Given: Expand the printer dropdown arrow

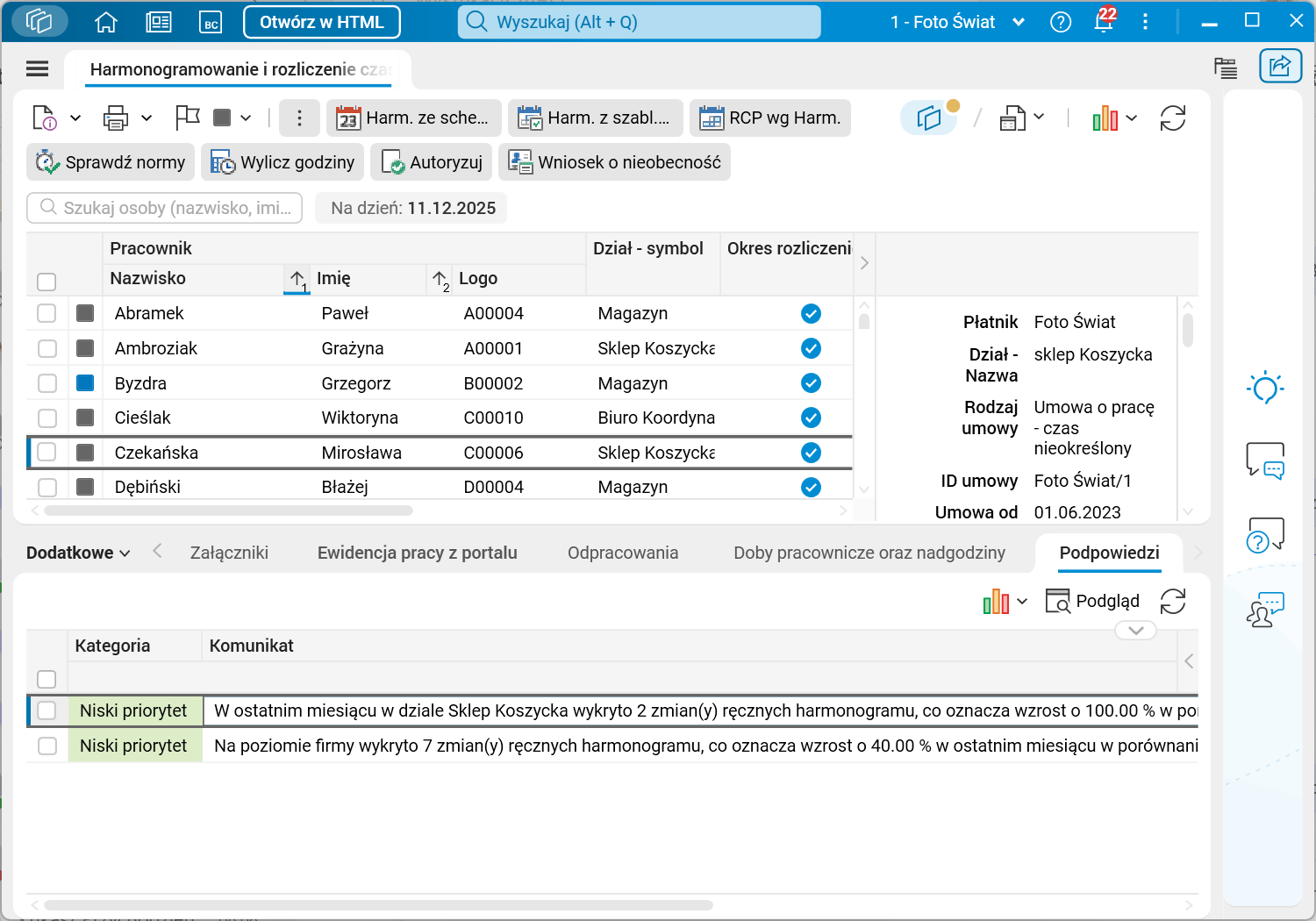Looking at the screenshot, I should (x=147, y=118).
